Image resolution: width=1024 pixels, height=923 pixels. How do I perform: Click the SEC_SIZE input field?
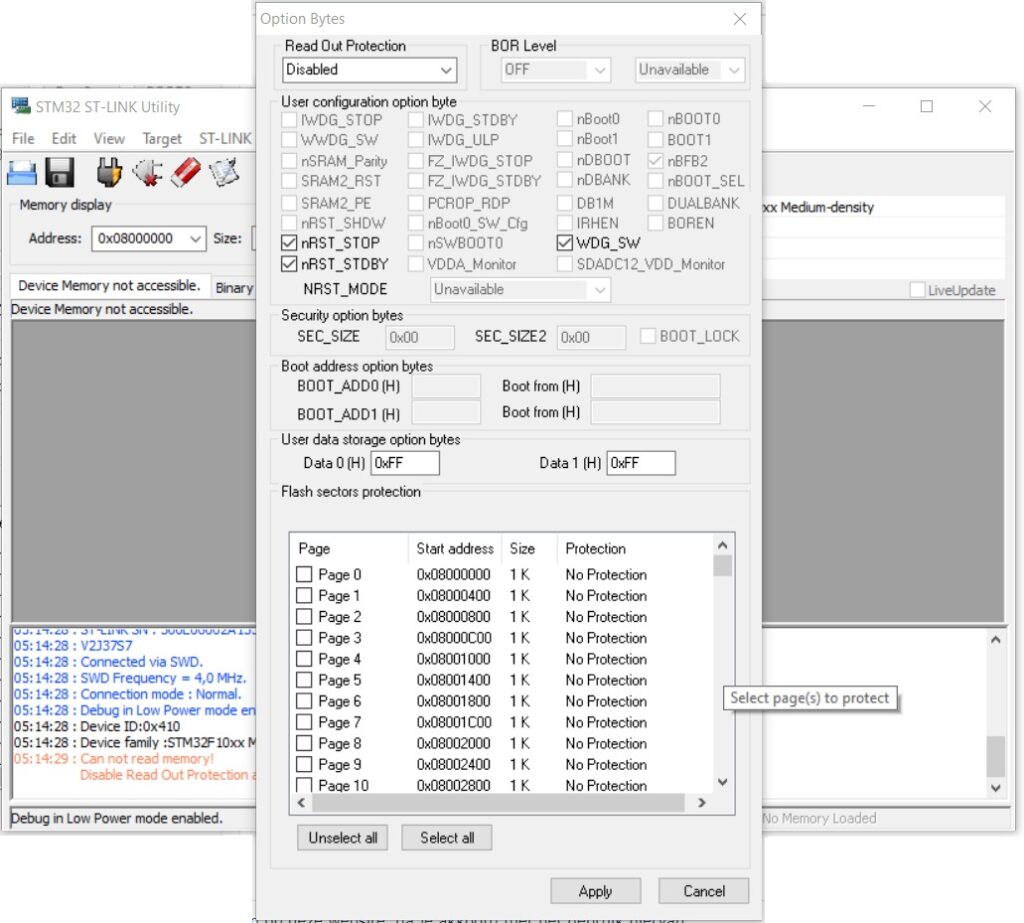tap(421, 337)
